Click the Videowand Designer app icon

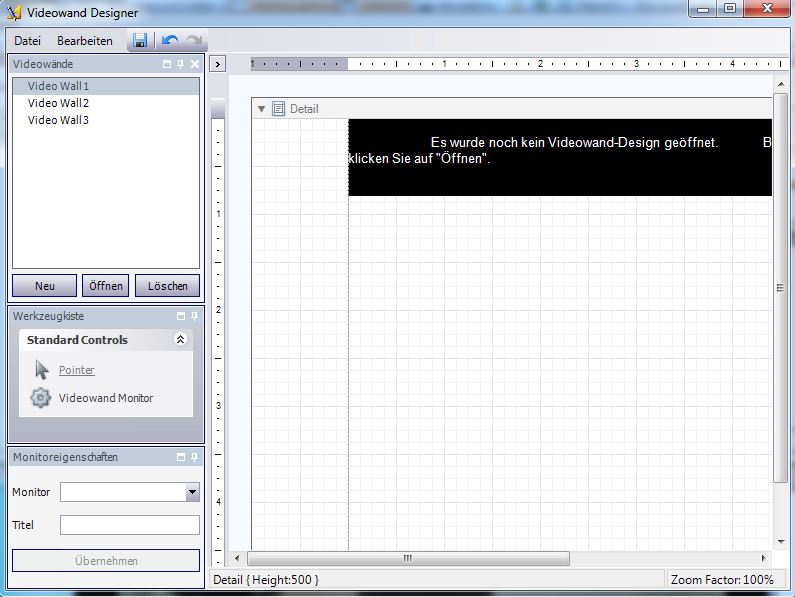pyautogui.click(x=14, y=12)
